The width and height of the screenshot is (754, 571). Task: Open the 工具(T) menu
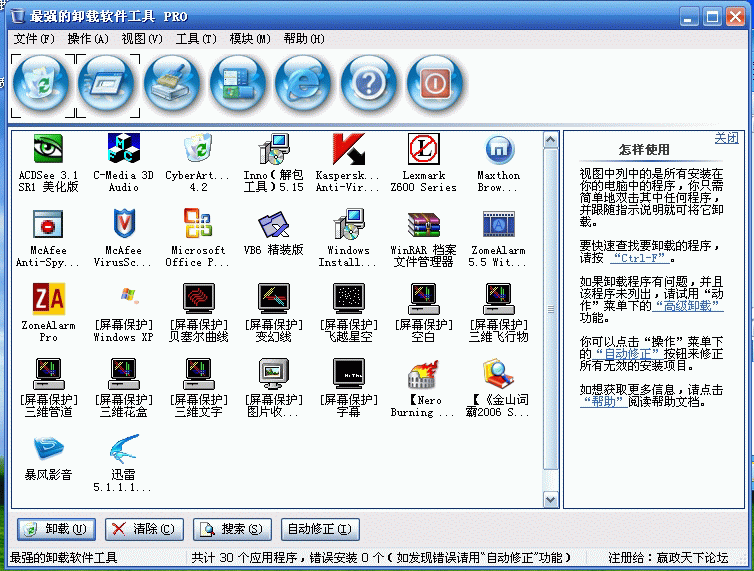point(196,39)
